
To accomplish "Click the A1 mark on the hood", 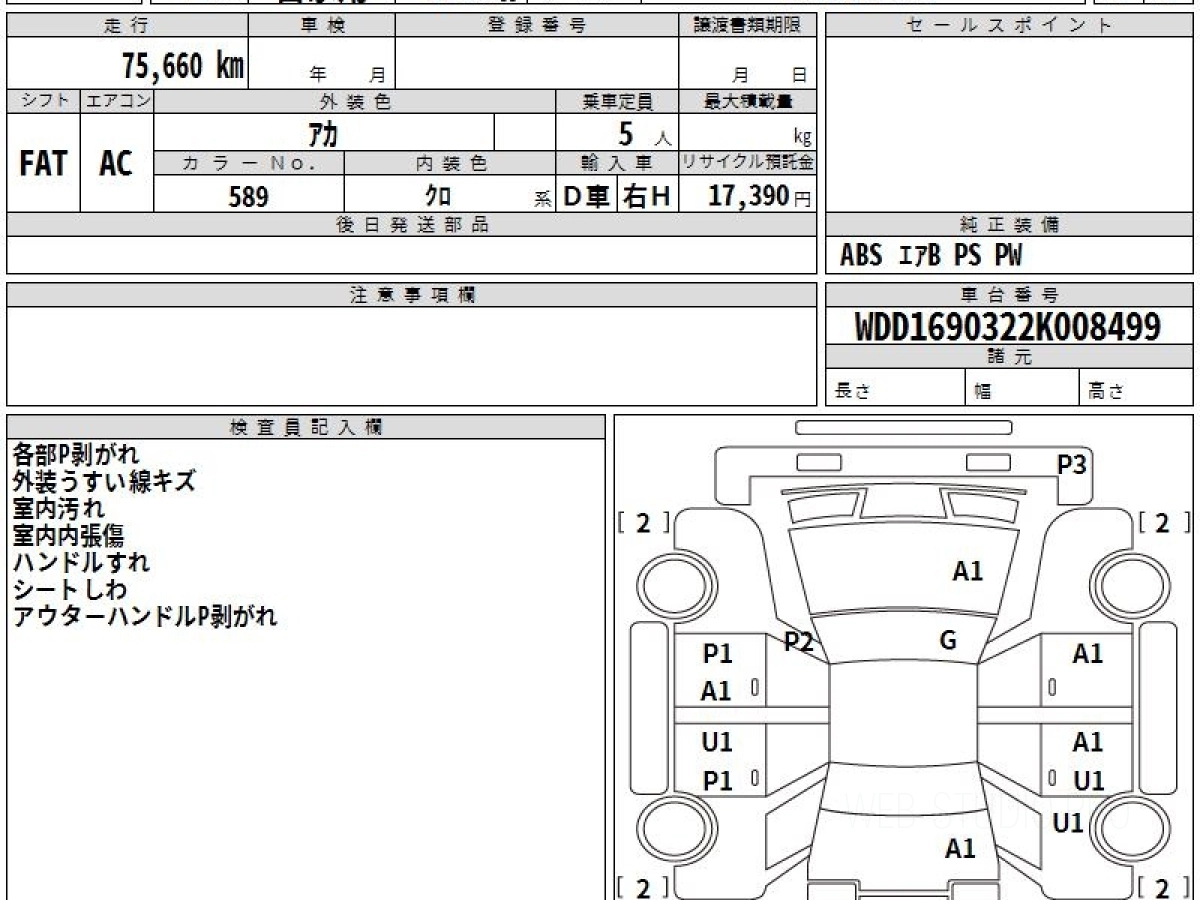I will [968, 571].
